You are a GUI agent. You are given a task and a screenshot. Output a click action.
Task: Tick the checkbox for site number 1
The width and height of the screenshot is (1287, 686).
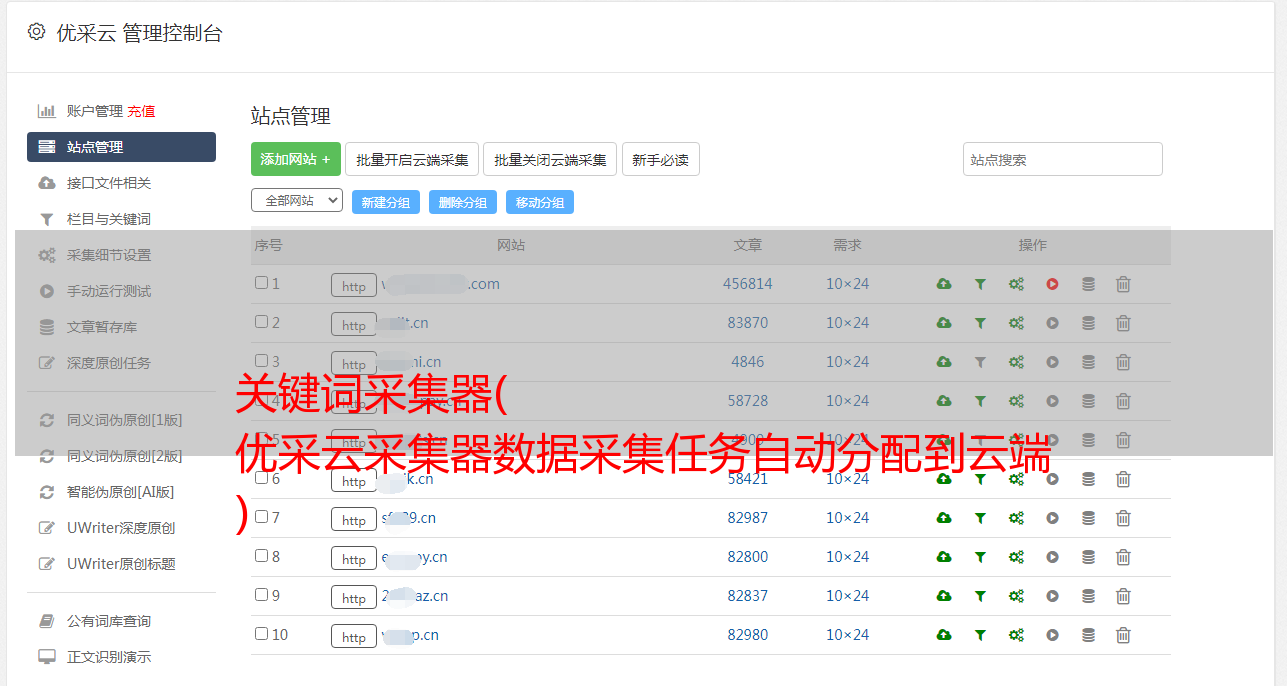pos(261,283)
